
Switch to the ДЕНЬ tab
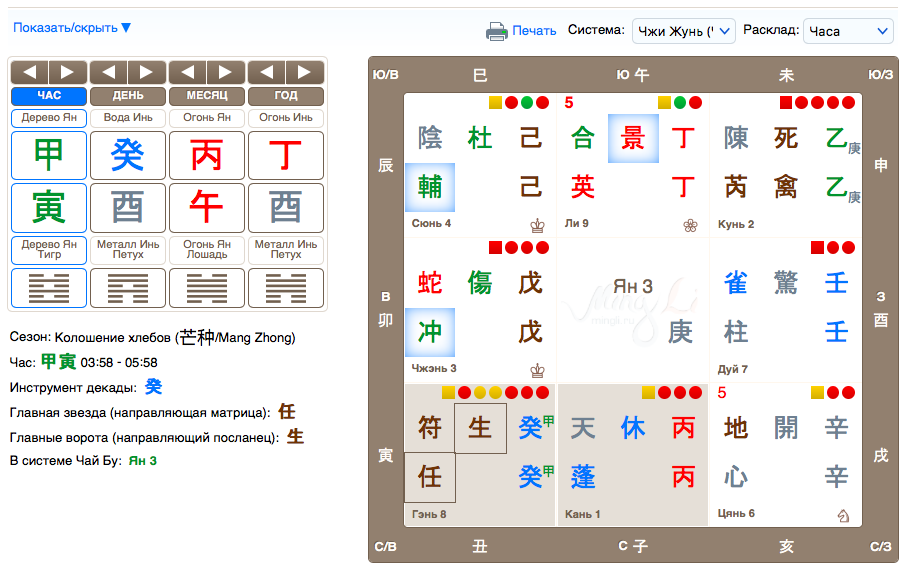click(x=128, y=96)
